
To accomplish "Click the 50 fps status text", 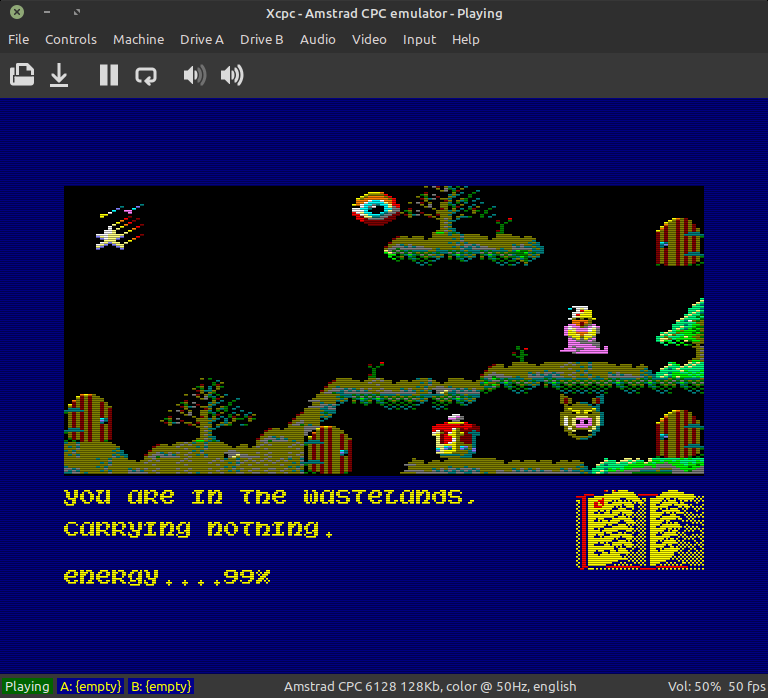I will tap(747, 686).
